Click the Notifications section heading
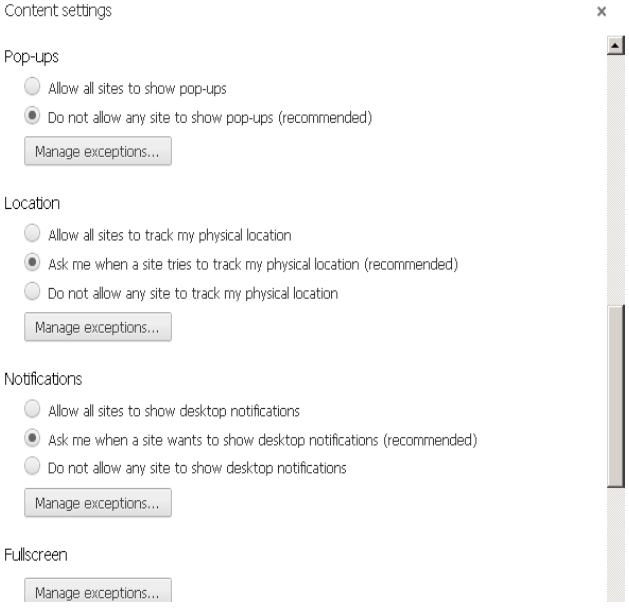The width and height of the screenshot is (629, 614). tap(43, 379)
